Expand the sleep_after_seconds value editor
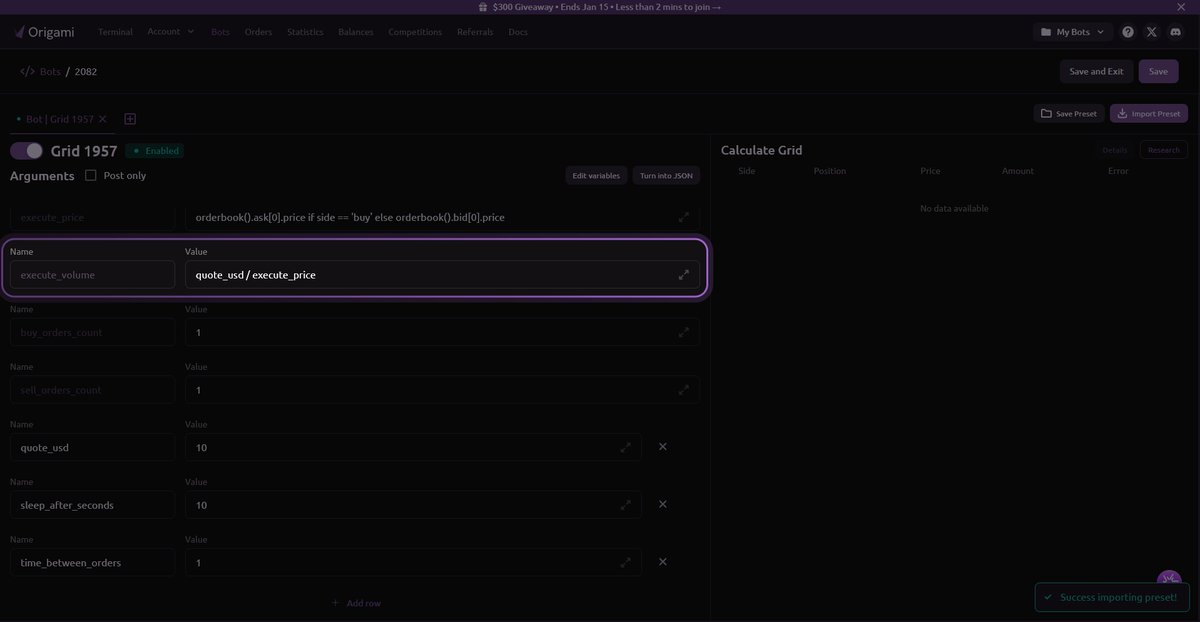1200x622 pixels. 626,505
